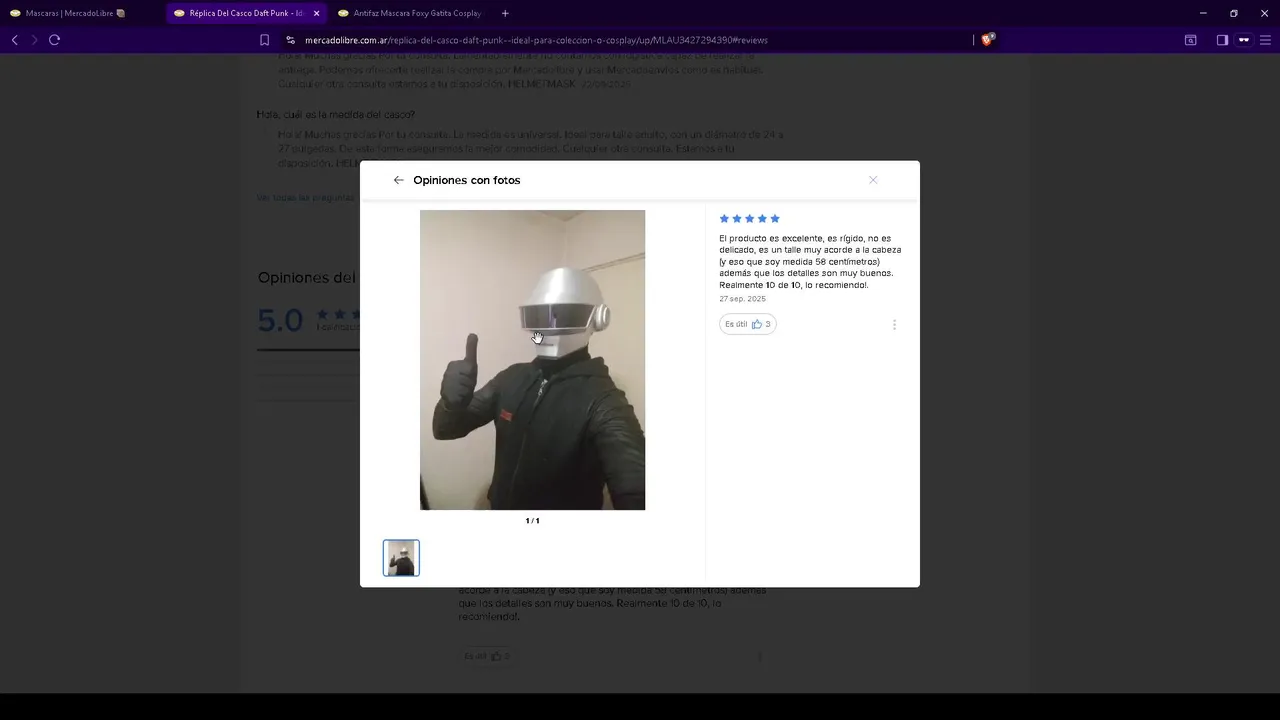The image size is (1280, 720).
Task: Click the first blue rating star
Action: tap(724, 219)
